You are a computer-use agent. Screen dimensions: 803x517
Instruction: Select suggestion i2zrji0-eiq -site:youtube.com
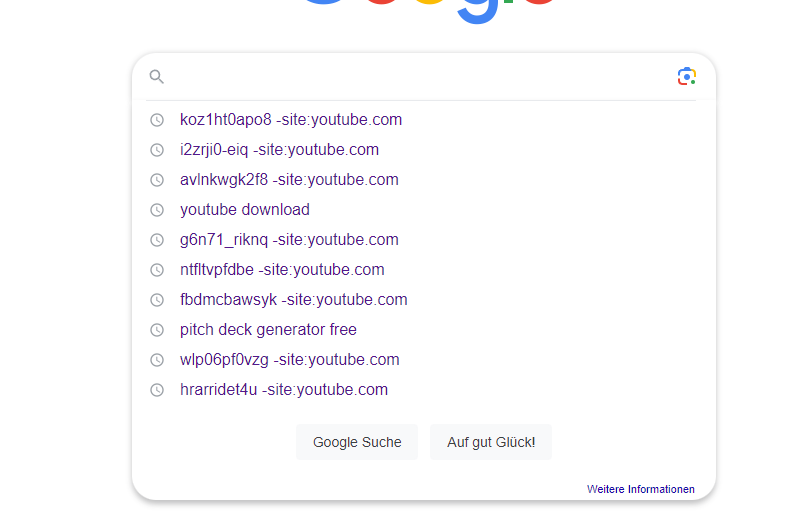click(279, 150)
